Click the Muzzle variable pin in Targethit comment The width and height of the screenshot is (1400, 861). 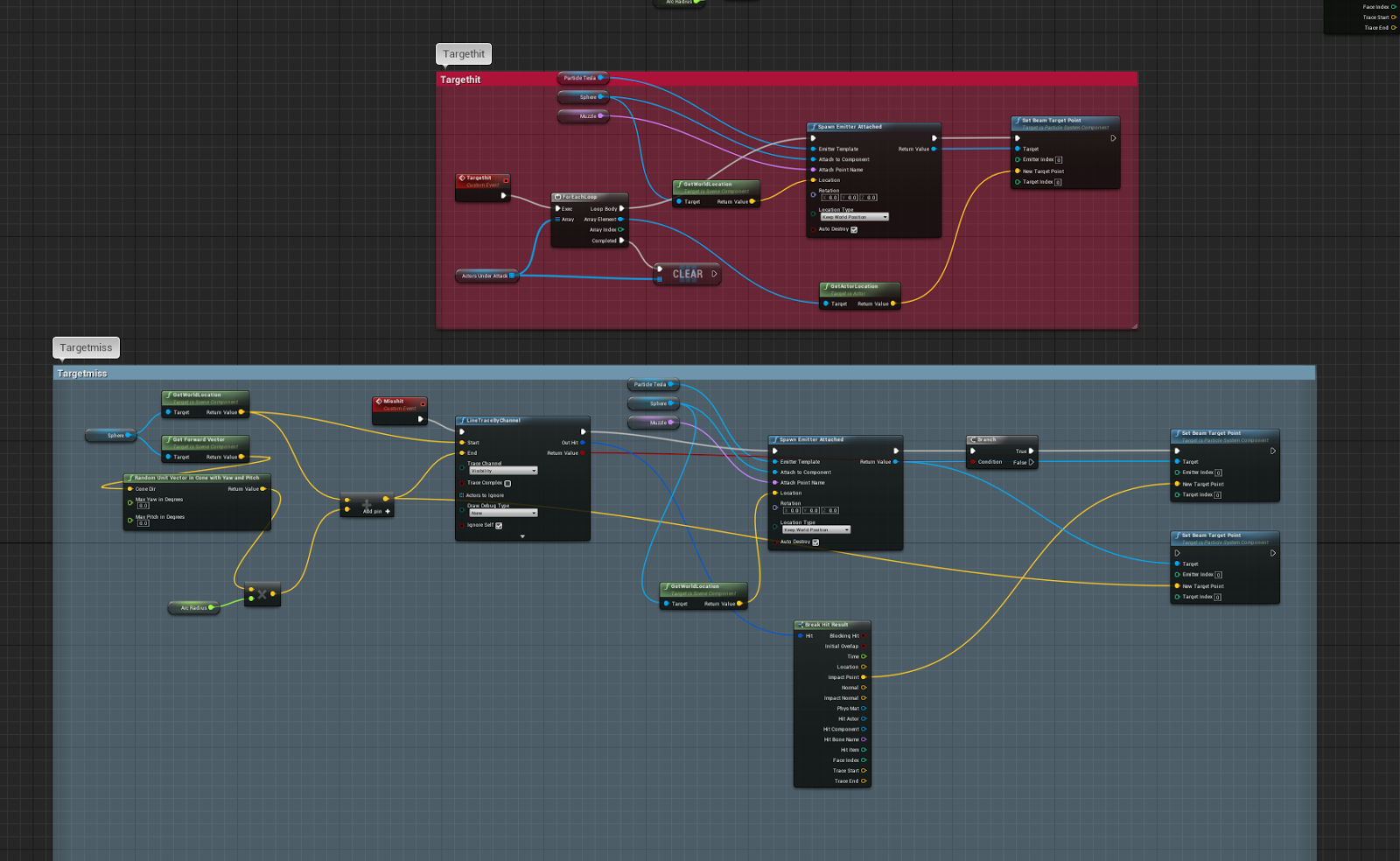click(600, 115)
